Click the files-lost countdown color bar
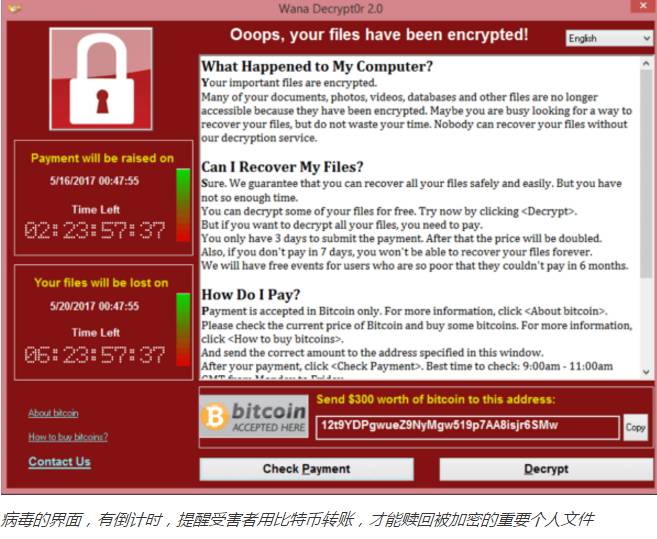This screenshot has width=657, height=539. click(183, 330)
